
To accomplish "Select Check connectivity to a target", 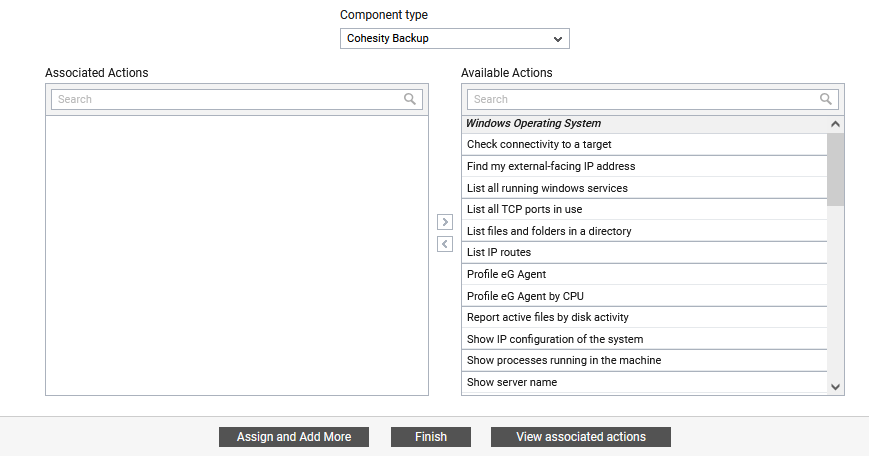I will tap(645, 144).
